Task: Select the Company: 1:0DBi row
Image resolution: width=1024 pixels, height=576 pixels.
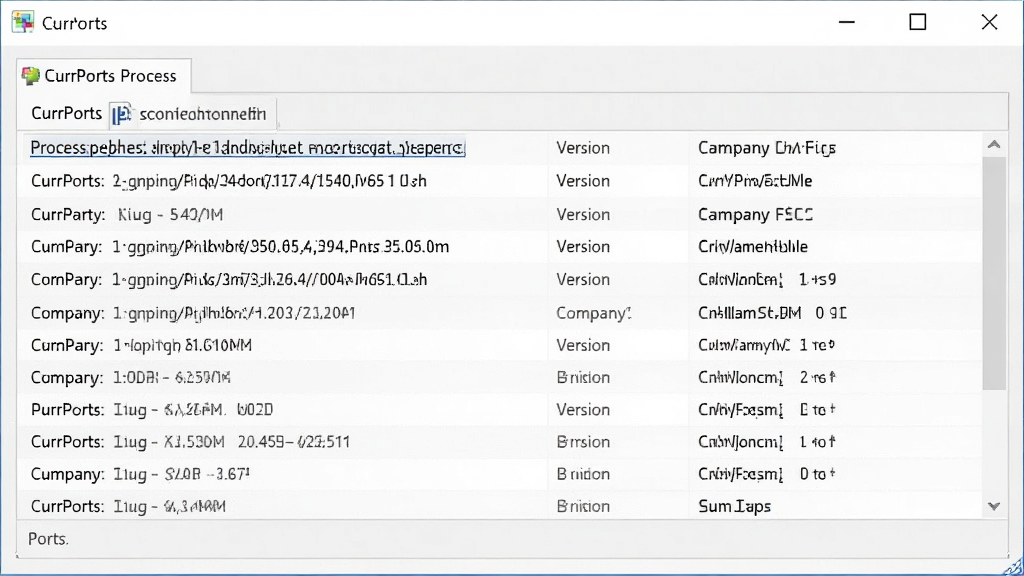Action: tap(499, 377)
